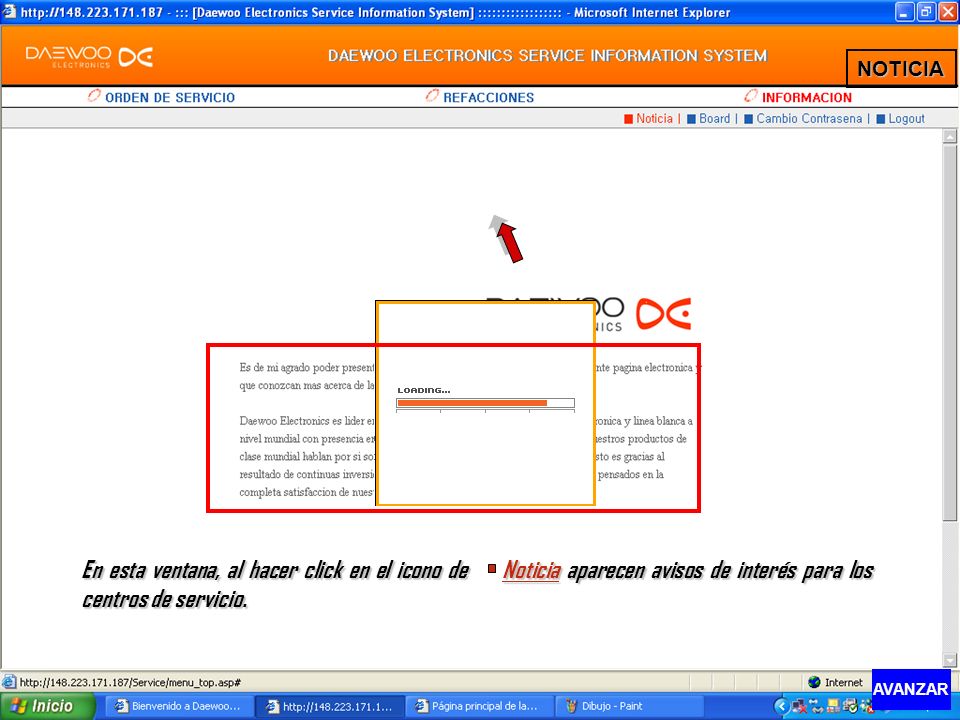Click the underlined Noticia word in instructions

[531, 571]
